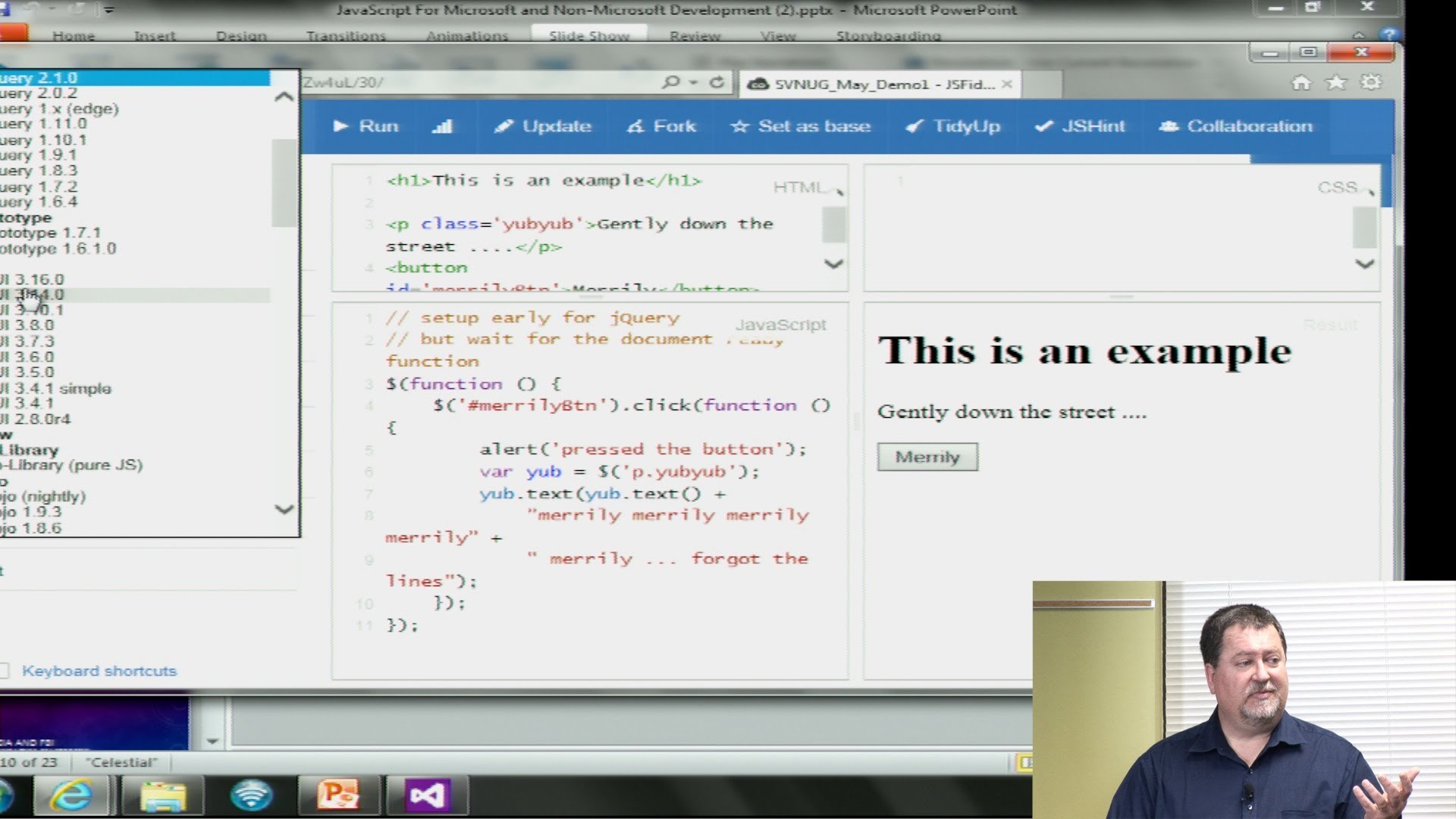Toggle the JavaScript panel checkbox
This screenshot has height=819, width=1456.
[780, 323]
